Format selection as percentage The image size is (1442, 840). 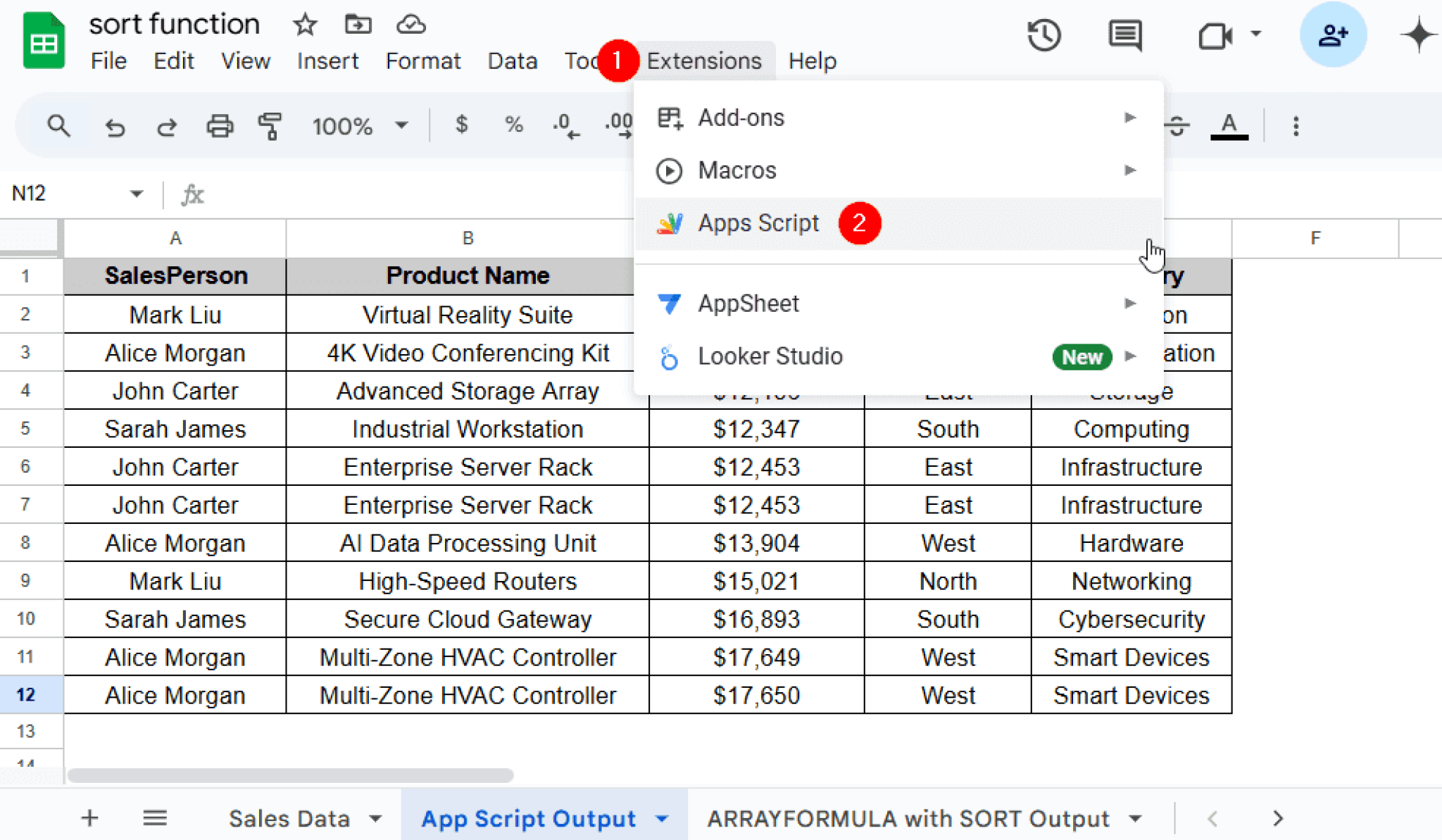pos(513,126)
